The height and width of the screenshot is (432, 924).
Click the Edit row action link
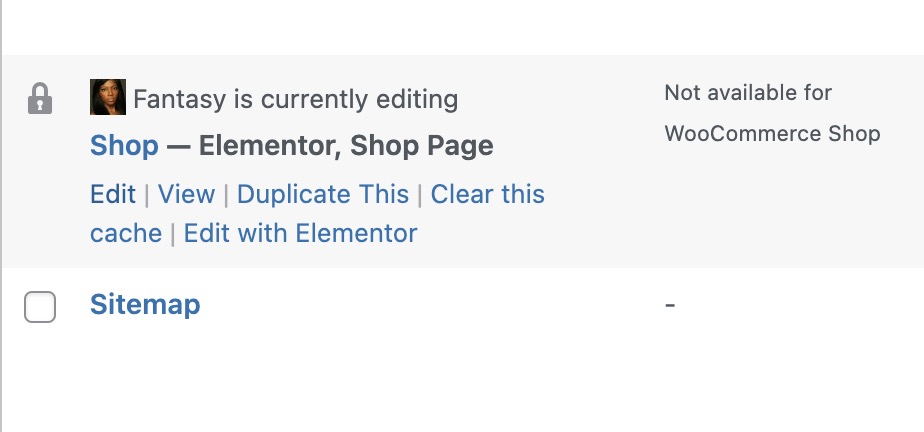[113, 194]
